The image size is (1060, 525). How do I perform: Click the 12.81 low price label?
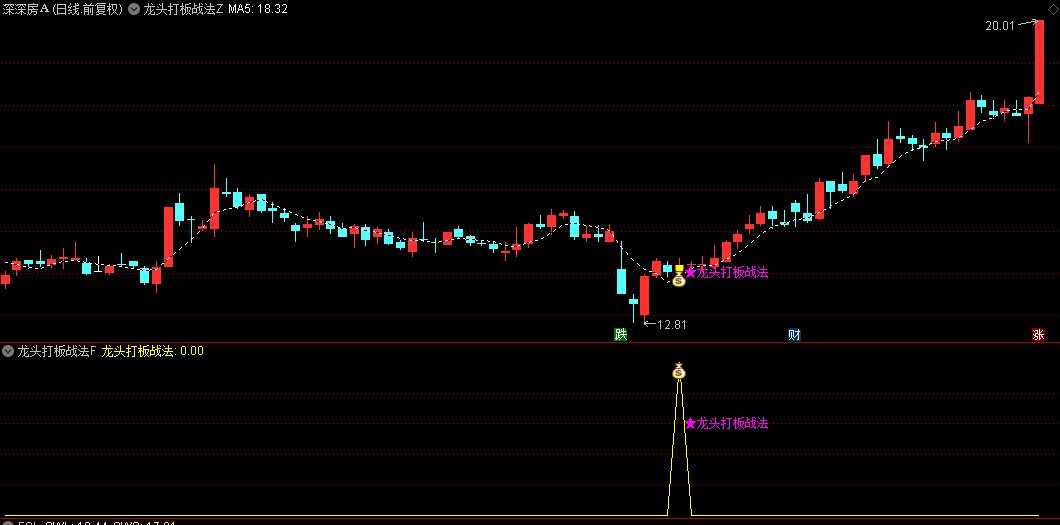pyautogui.click(x=672, y=324)
